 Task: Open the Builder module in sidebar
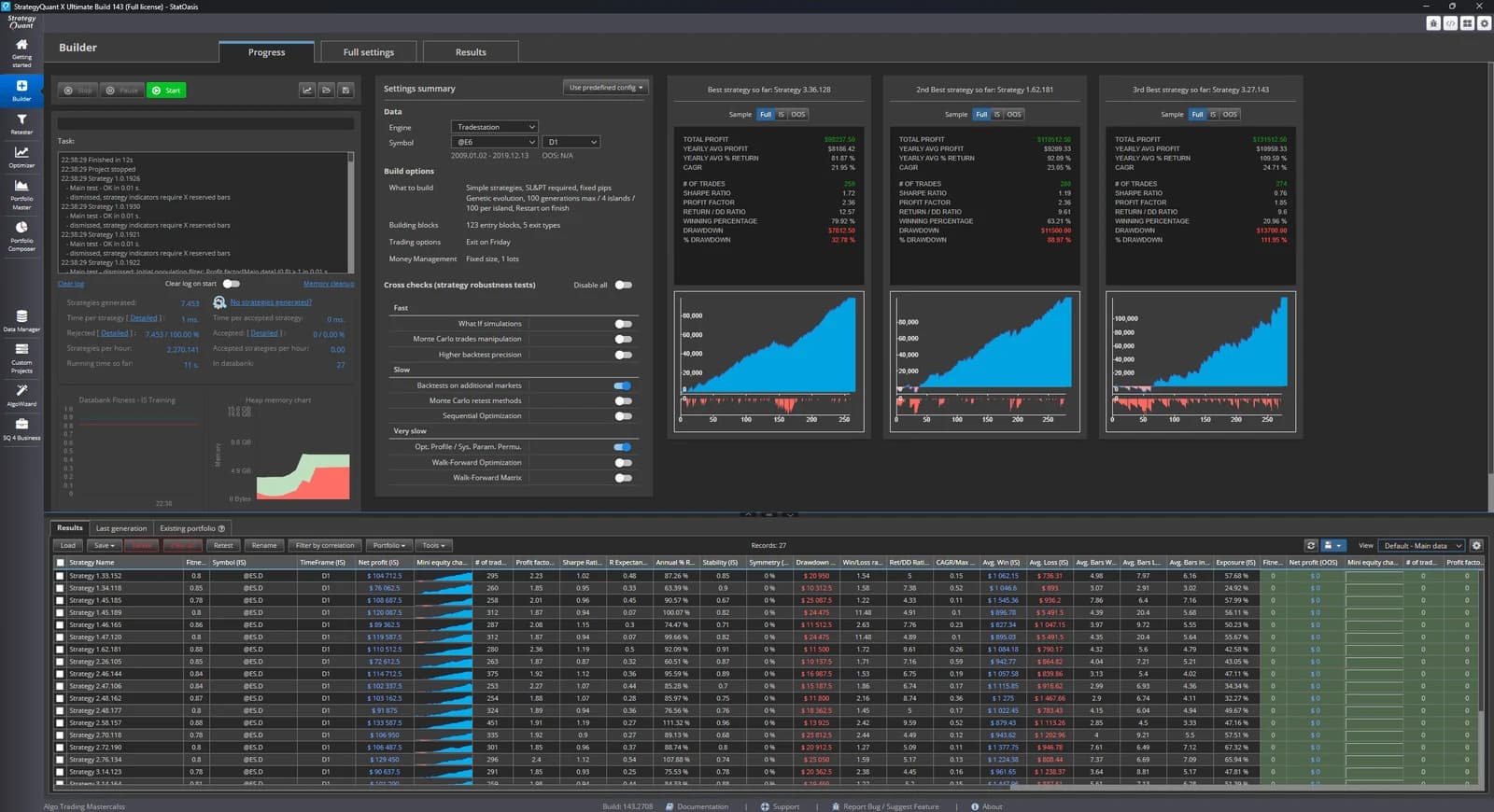(x=21, y=90)
